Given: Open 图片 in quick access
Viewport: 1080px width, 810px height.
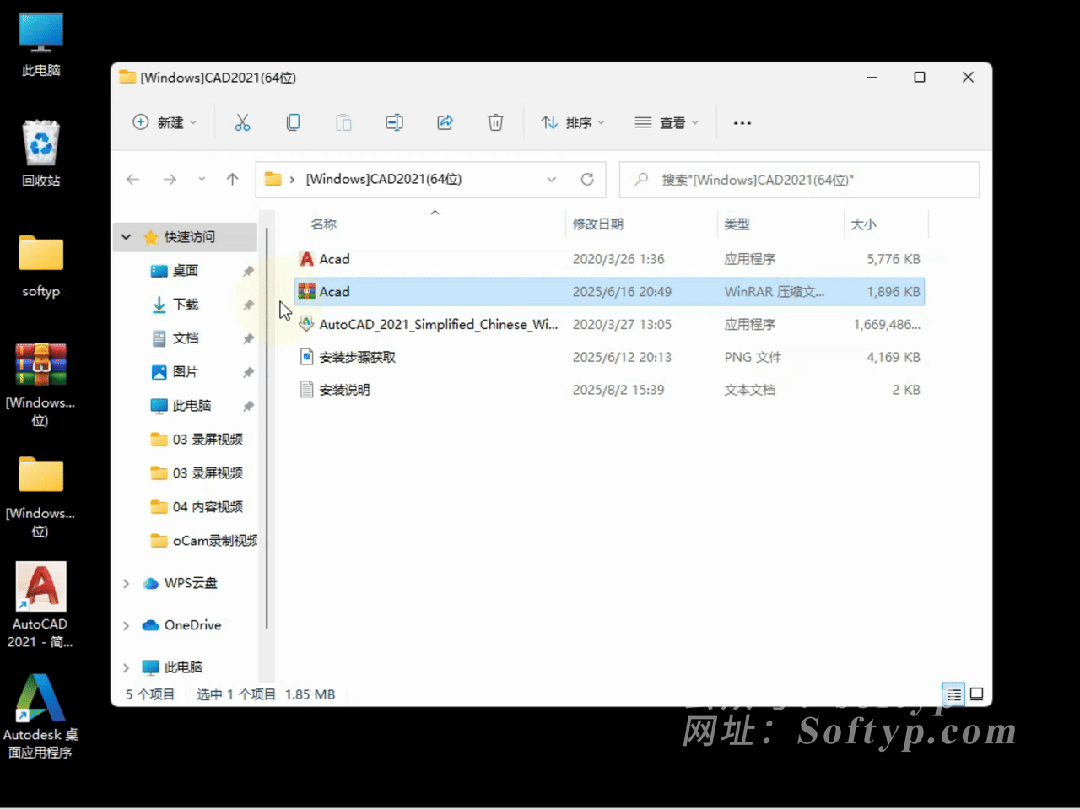Looking at the screenshot, I should pos(185,372).
